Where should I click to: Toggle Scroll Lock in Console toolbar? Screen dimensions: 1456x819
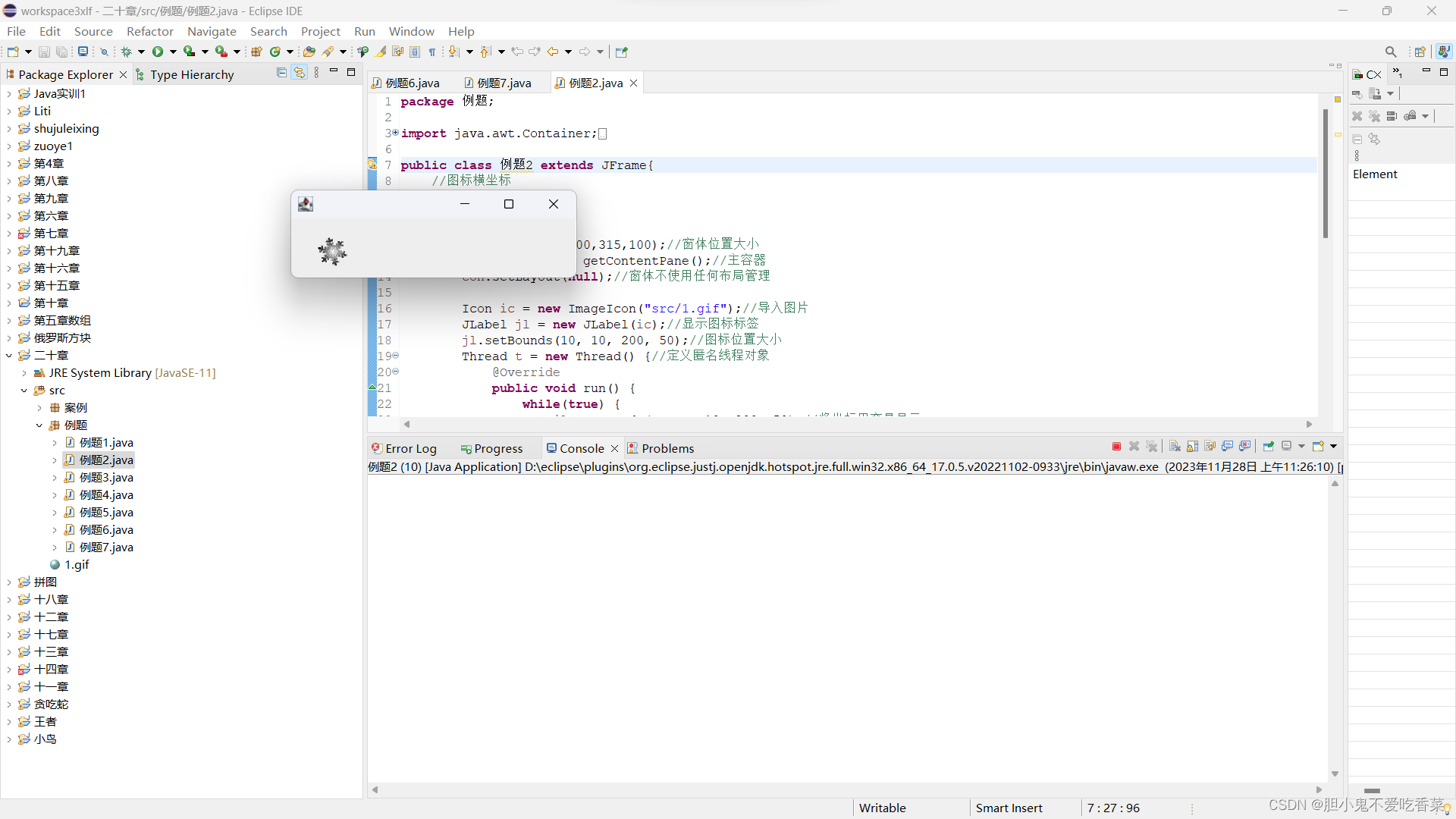point(1192,447)
